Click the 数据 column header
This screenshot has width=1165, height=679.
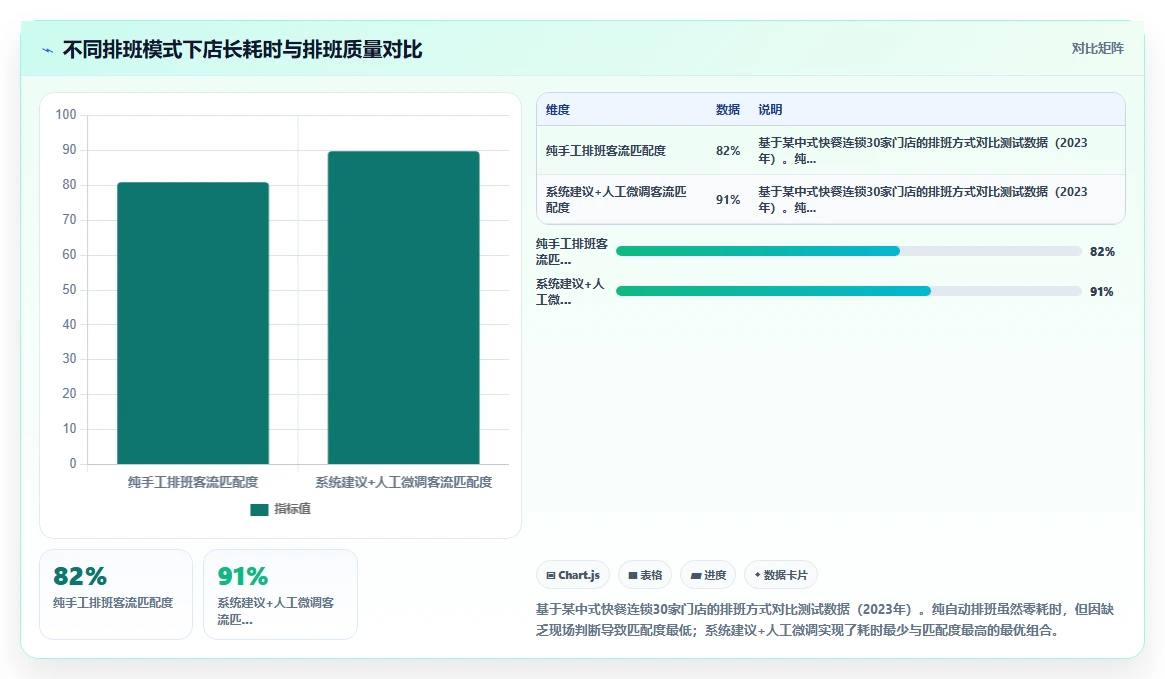pos(727,109)
